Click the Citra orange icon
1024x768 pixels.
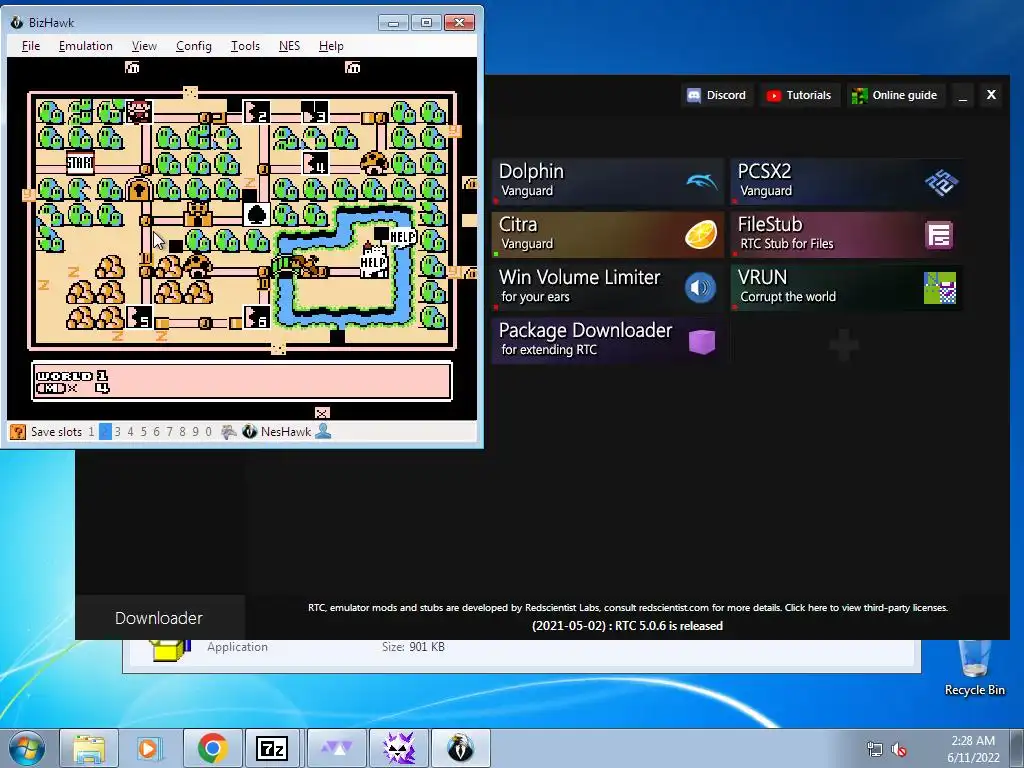pyautogui.click(x=701, y=235)
